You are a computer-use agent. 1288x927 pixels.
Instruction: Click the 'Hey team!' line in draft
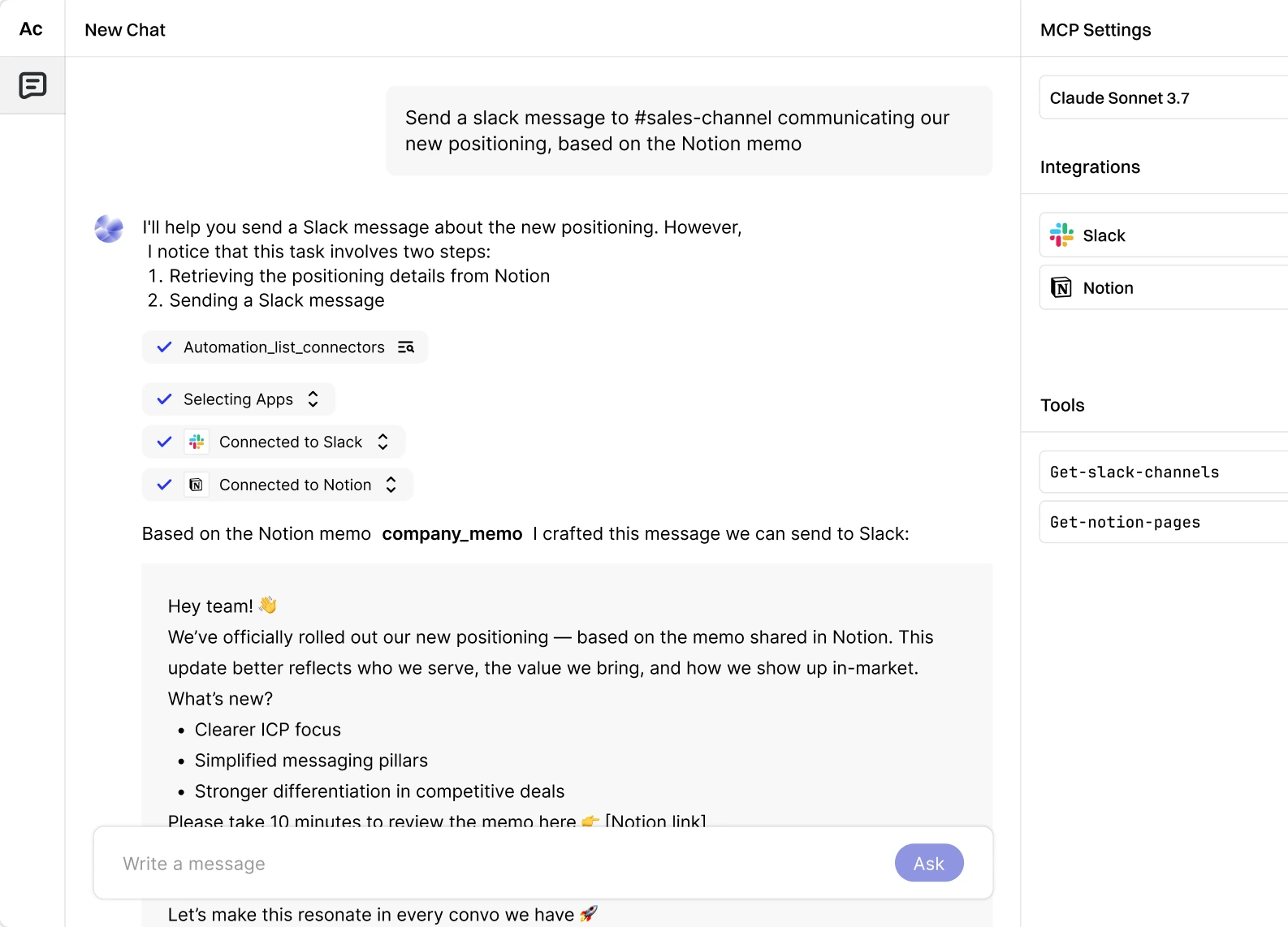pos(223,606)
